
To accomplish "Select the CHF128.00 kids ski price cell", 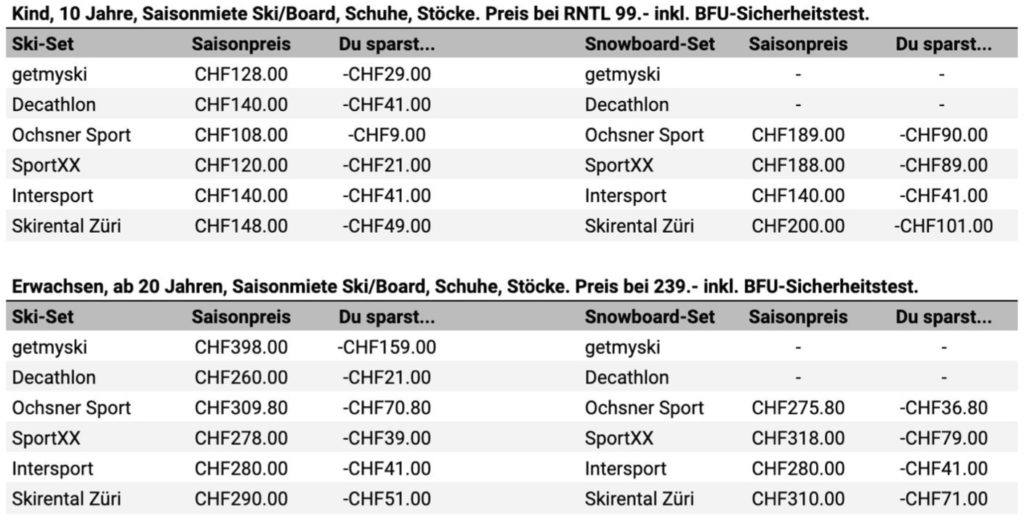I will point(241,74).
